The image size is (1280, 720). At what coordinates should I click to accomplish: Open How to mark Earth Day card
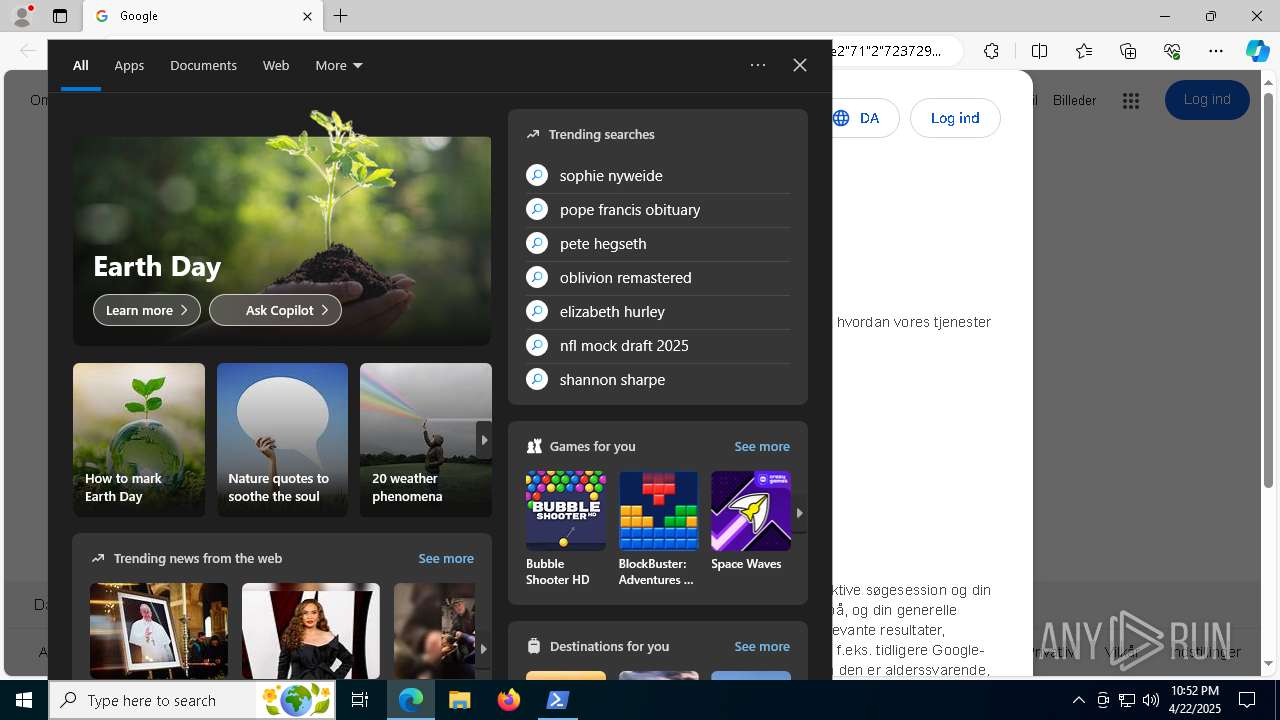point(139,440)
